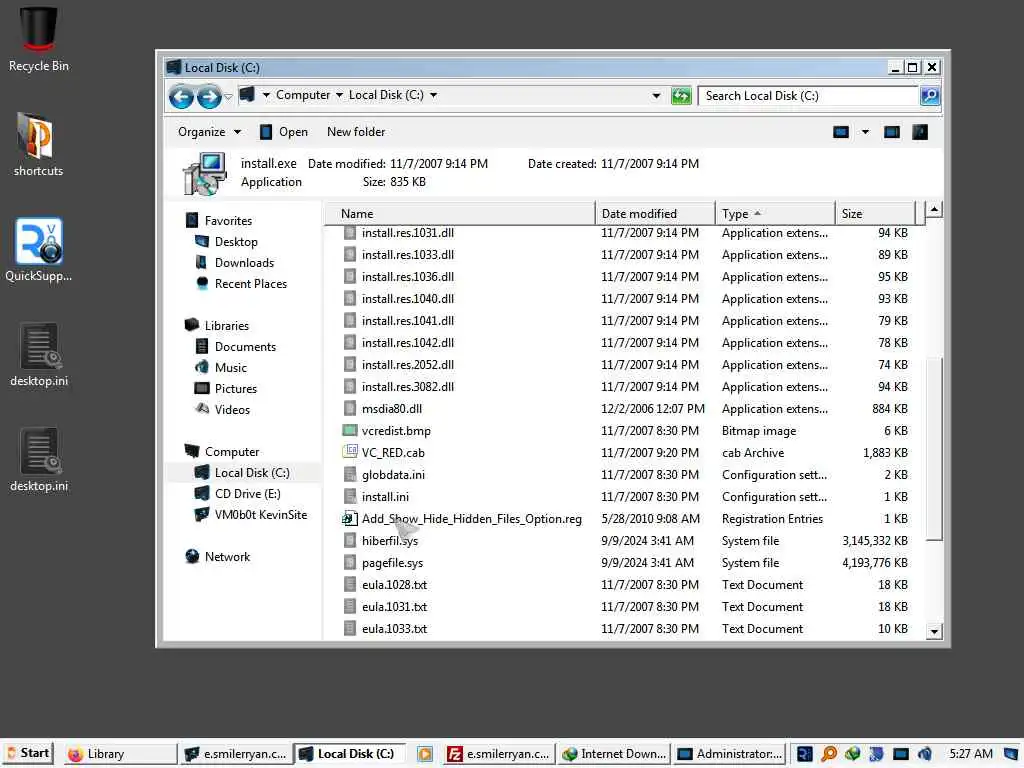Screen dimensions: 1024x768
Task: Open Internet Download Manager taskbar button
Action: coord(615,754)
